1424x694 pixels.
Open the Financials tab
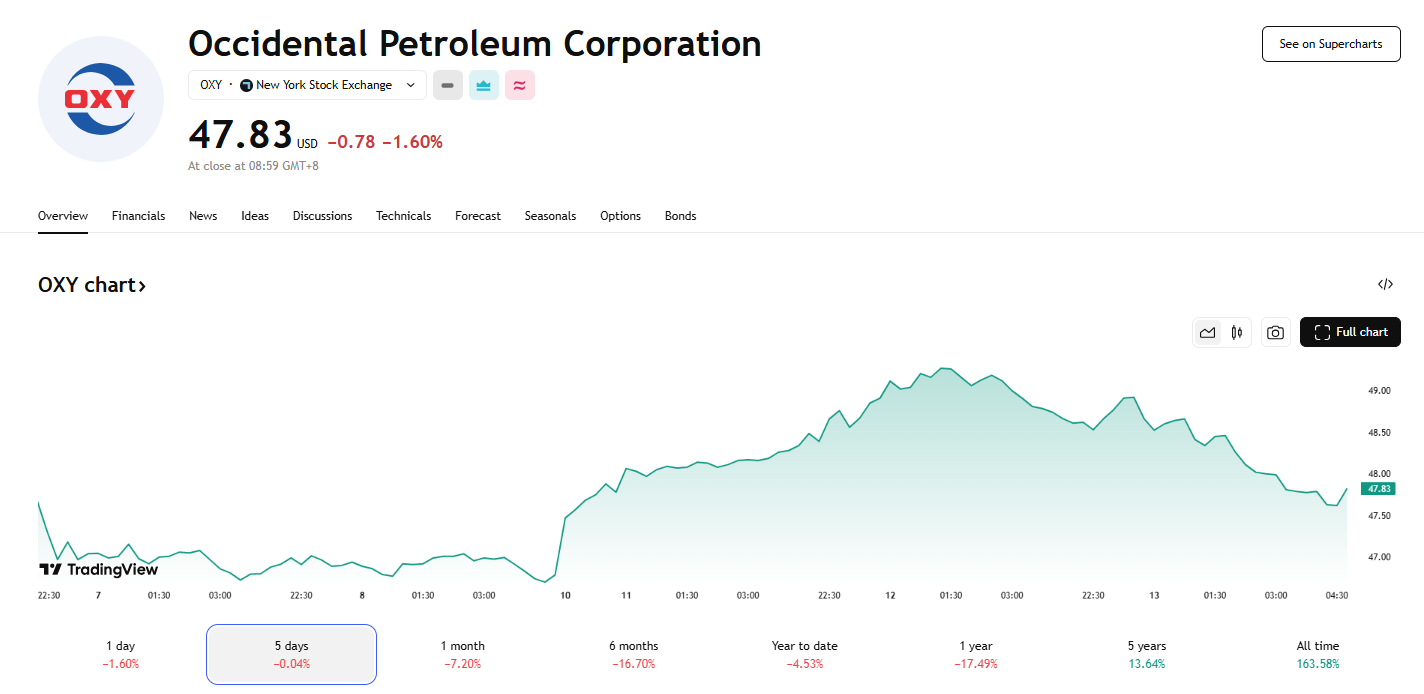(138, 216)
